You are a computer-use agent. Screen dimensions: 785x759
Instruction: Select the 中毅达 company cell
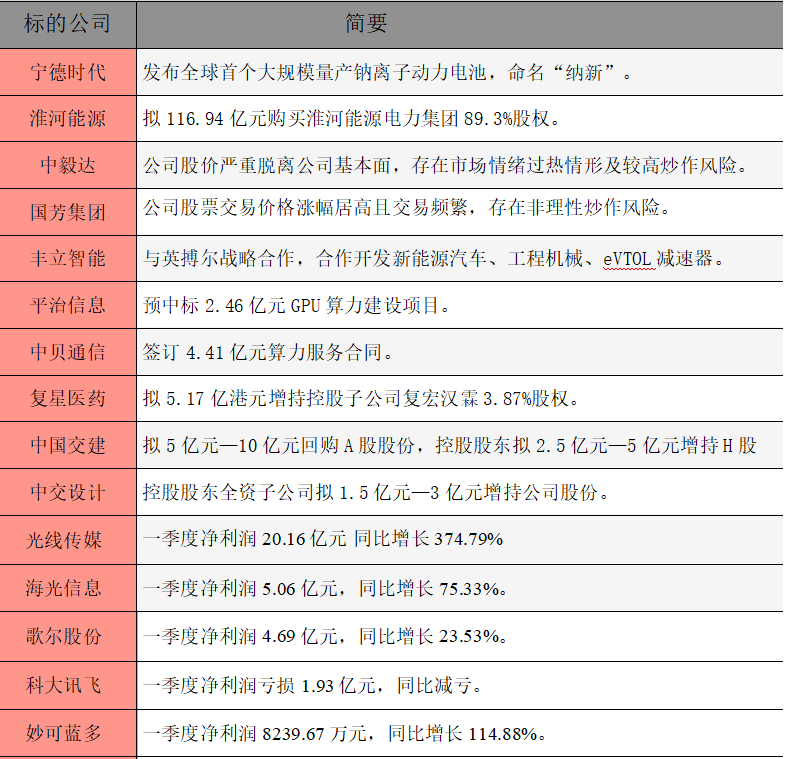[x=68, y=165]
